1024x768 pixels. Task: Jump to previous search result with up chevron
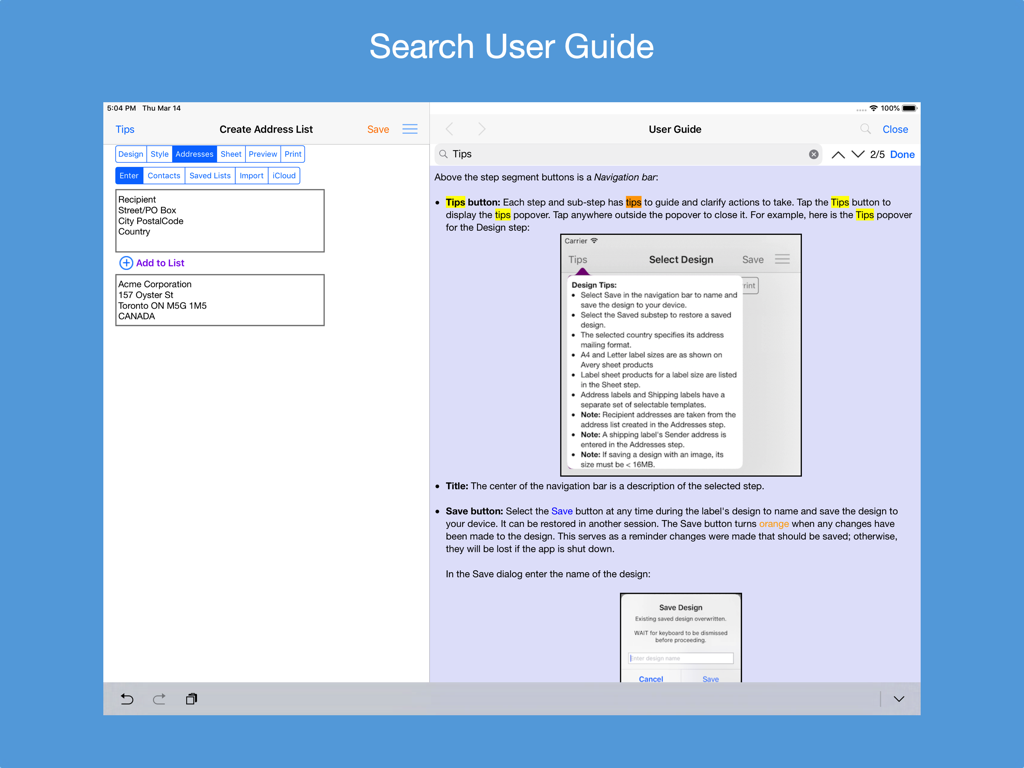coord(837,155)
